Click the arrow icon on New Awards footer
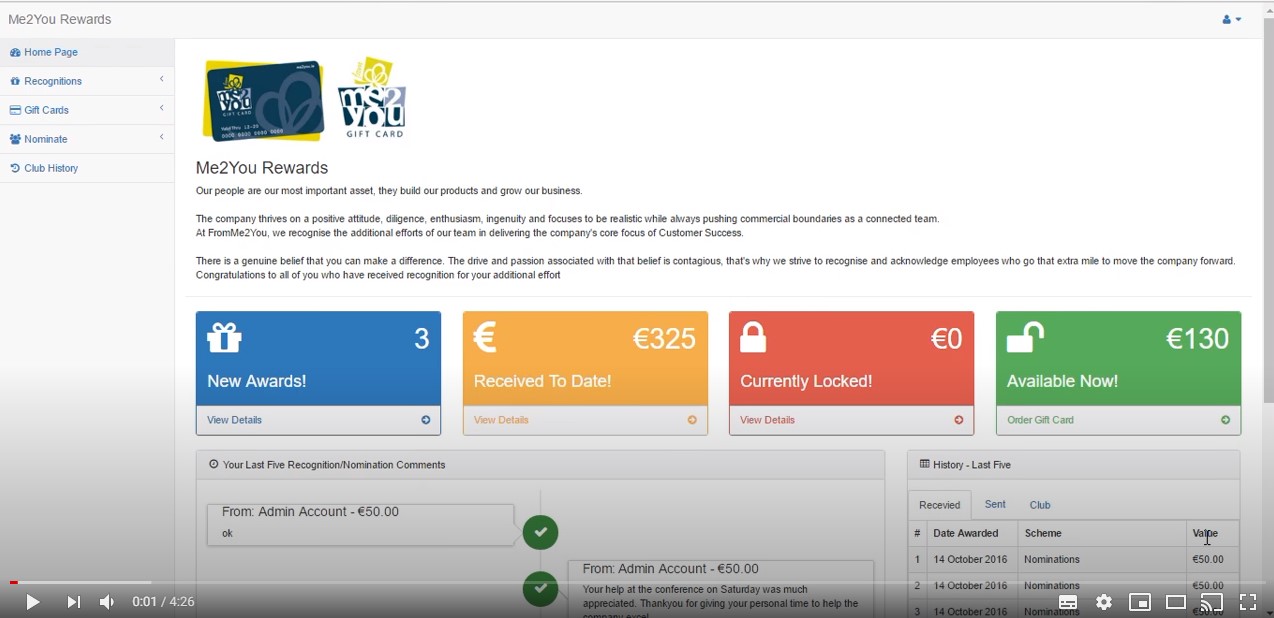The image size is (1274, 618). 426,420
